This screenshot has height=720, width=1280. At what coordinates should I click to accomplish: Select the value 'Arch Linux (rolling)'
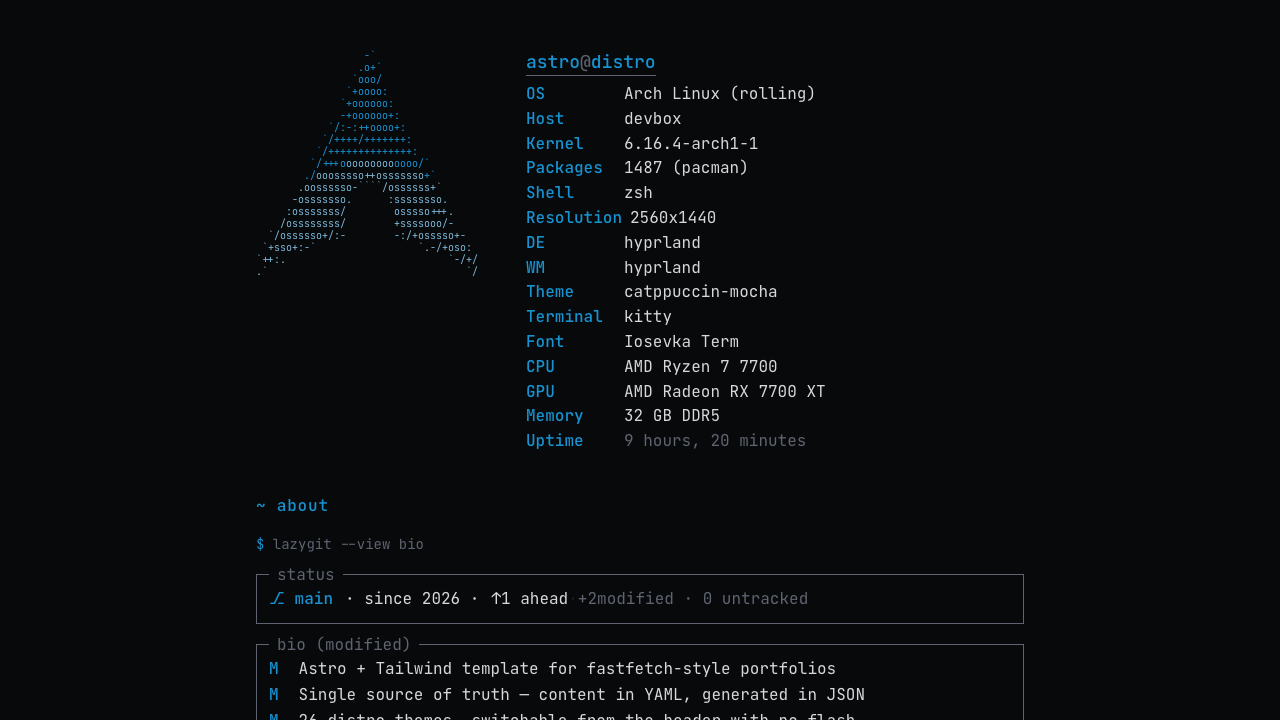point(720,94)
